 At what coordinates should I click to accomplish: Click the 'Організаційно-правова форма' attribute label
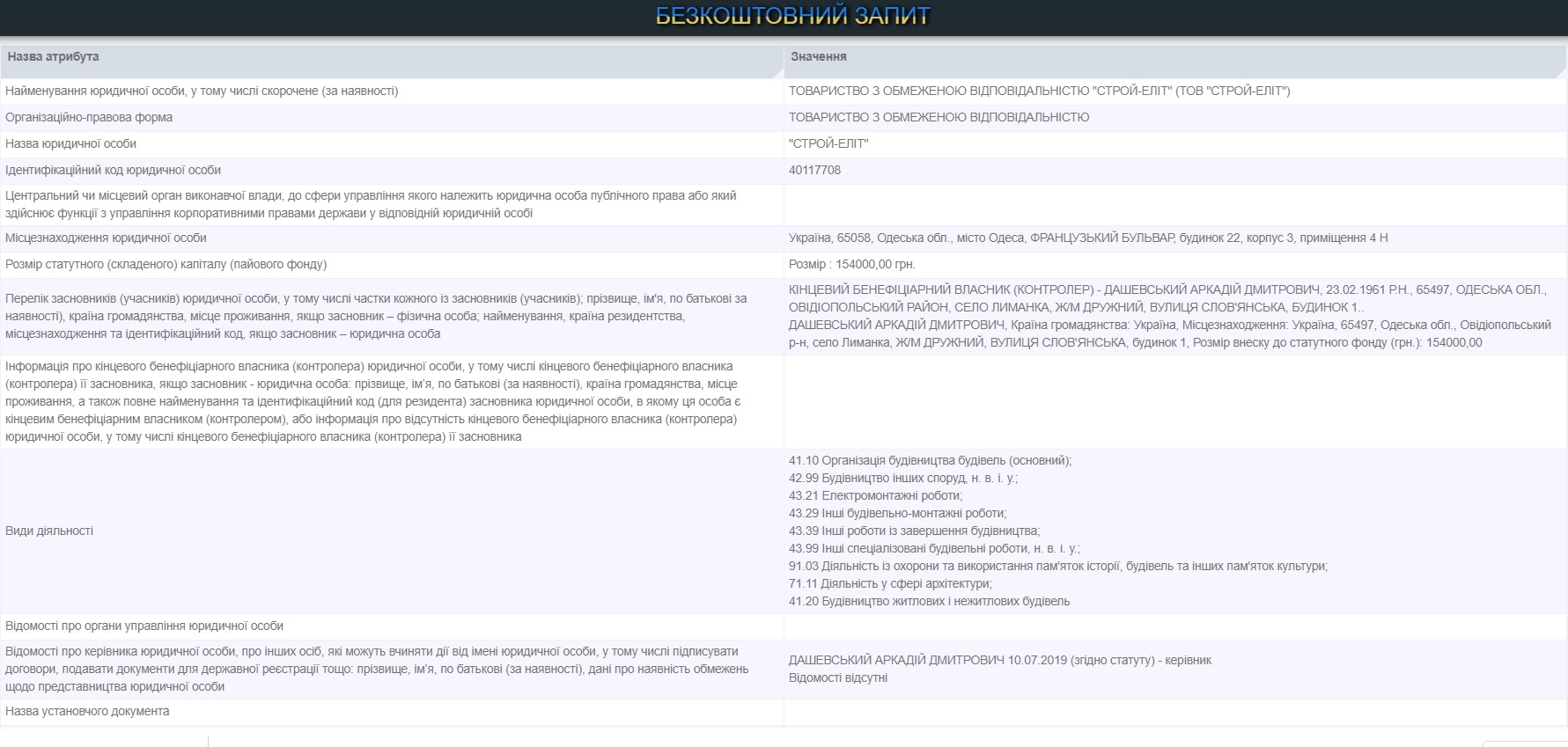coord(89,117)
